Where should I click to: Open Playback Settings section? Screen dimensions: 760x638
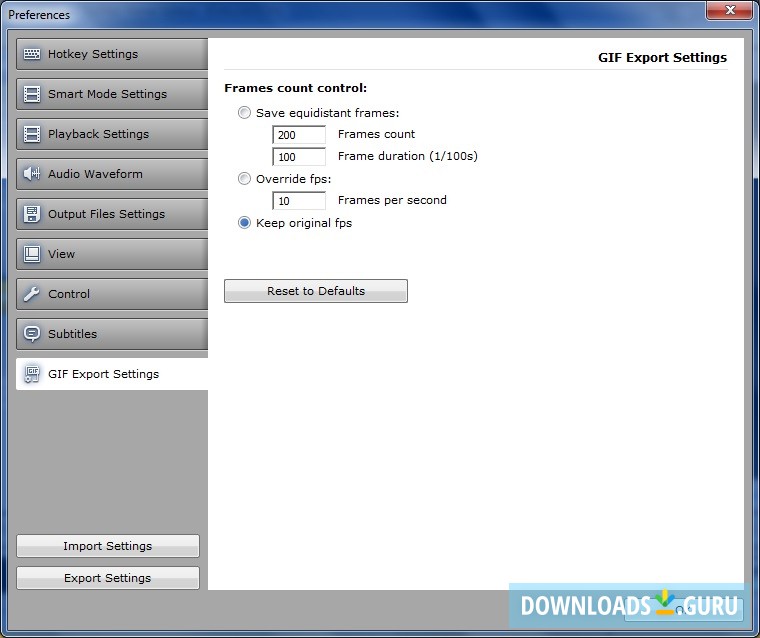[x=112, y=134]
